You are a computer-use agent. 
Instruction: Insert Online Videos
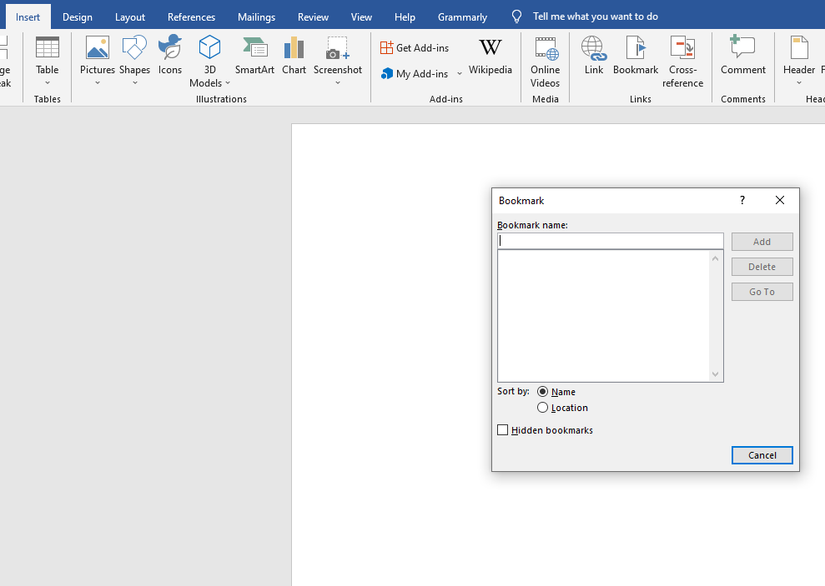point(544,62)
